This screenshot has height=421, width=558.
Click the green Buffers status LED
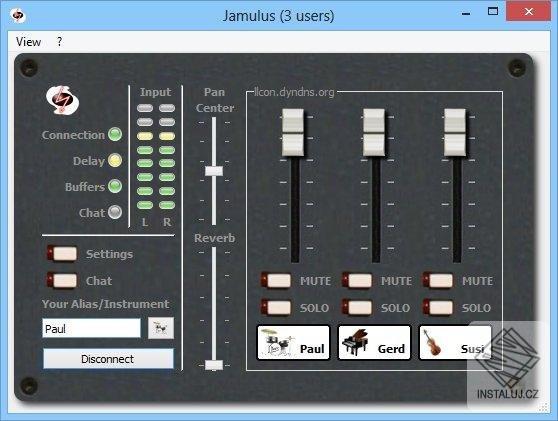[x=115, y=186]
